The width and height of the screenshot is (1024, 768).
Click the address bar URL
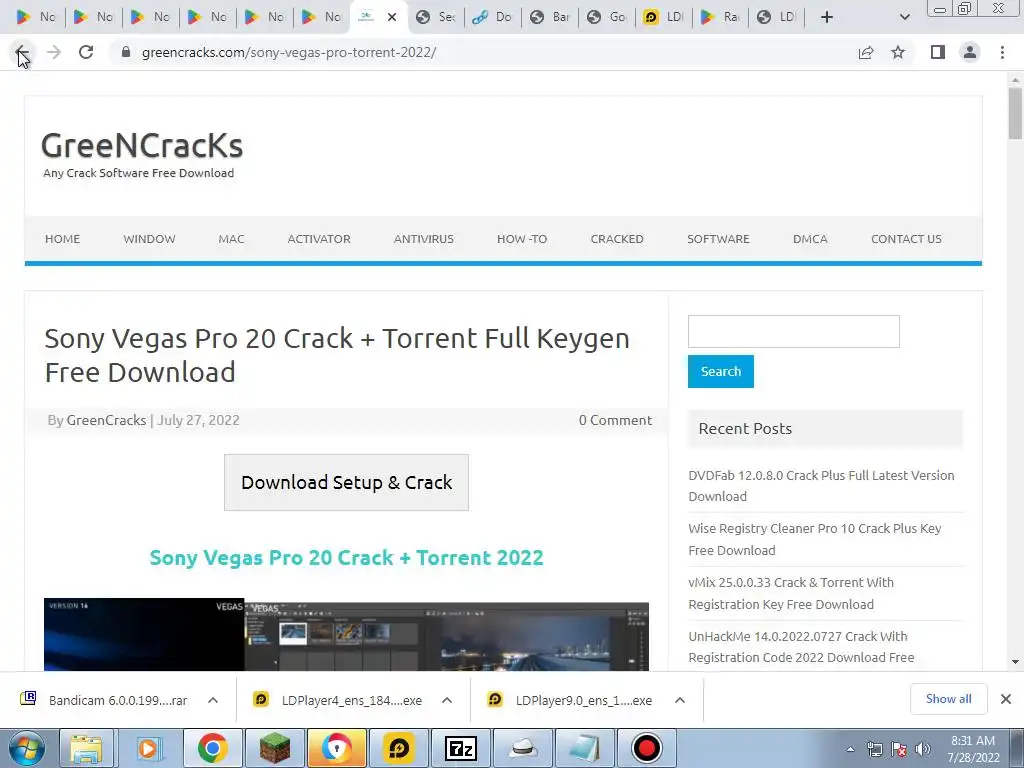[289, 52]
